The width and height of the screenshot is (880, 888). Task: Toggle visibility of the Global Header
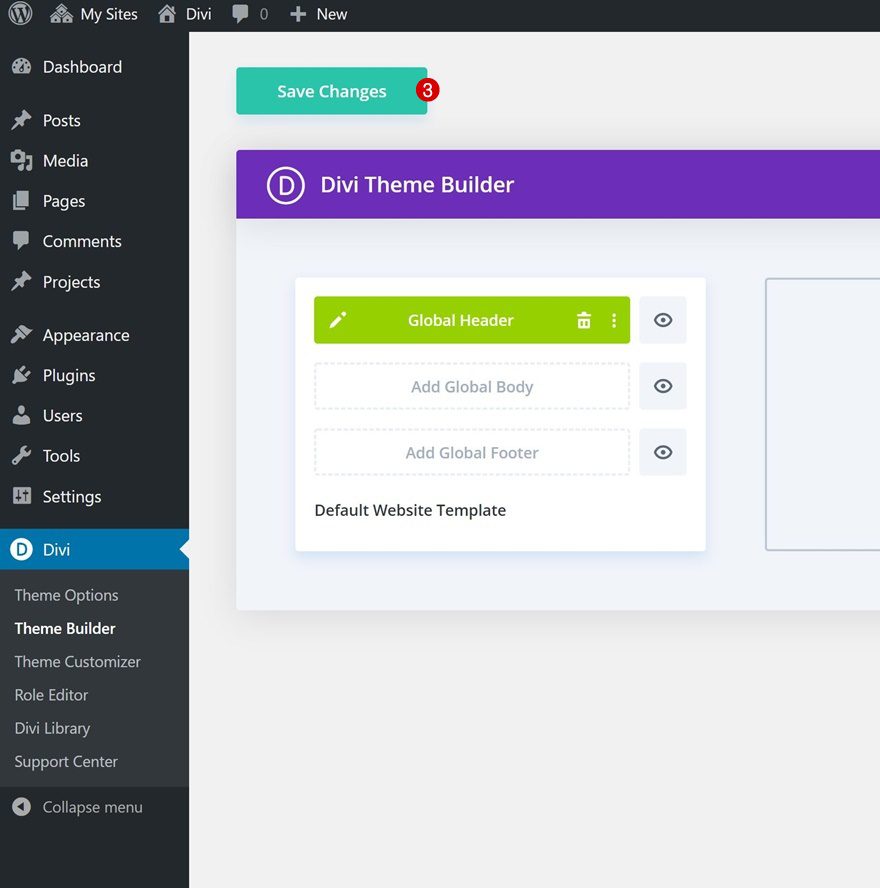point(663,320)
